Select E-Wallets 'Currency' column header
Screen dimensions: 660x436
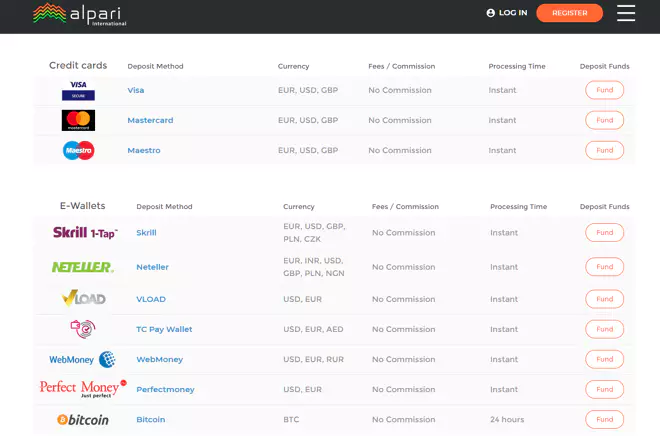(x=299, y=207)
